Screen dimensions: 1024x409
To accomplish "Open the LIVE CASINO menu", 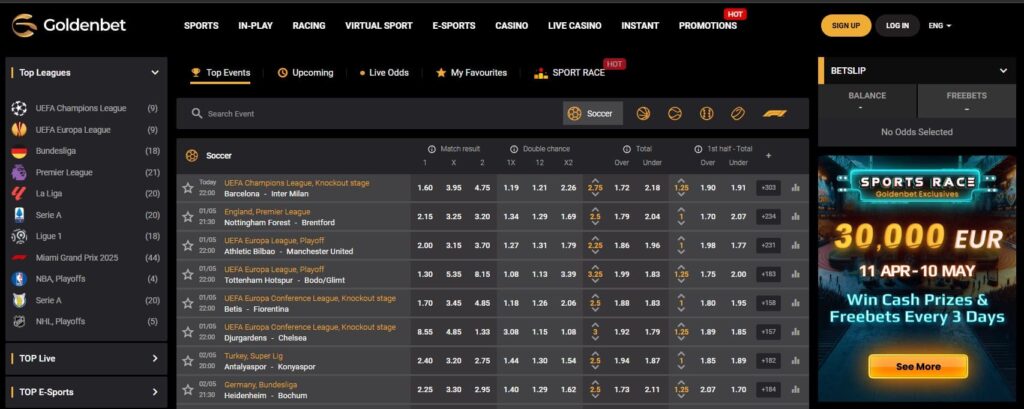I will coord(575,26).
